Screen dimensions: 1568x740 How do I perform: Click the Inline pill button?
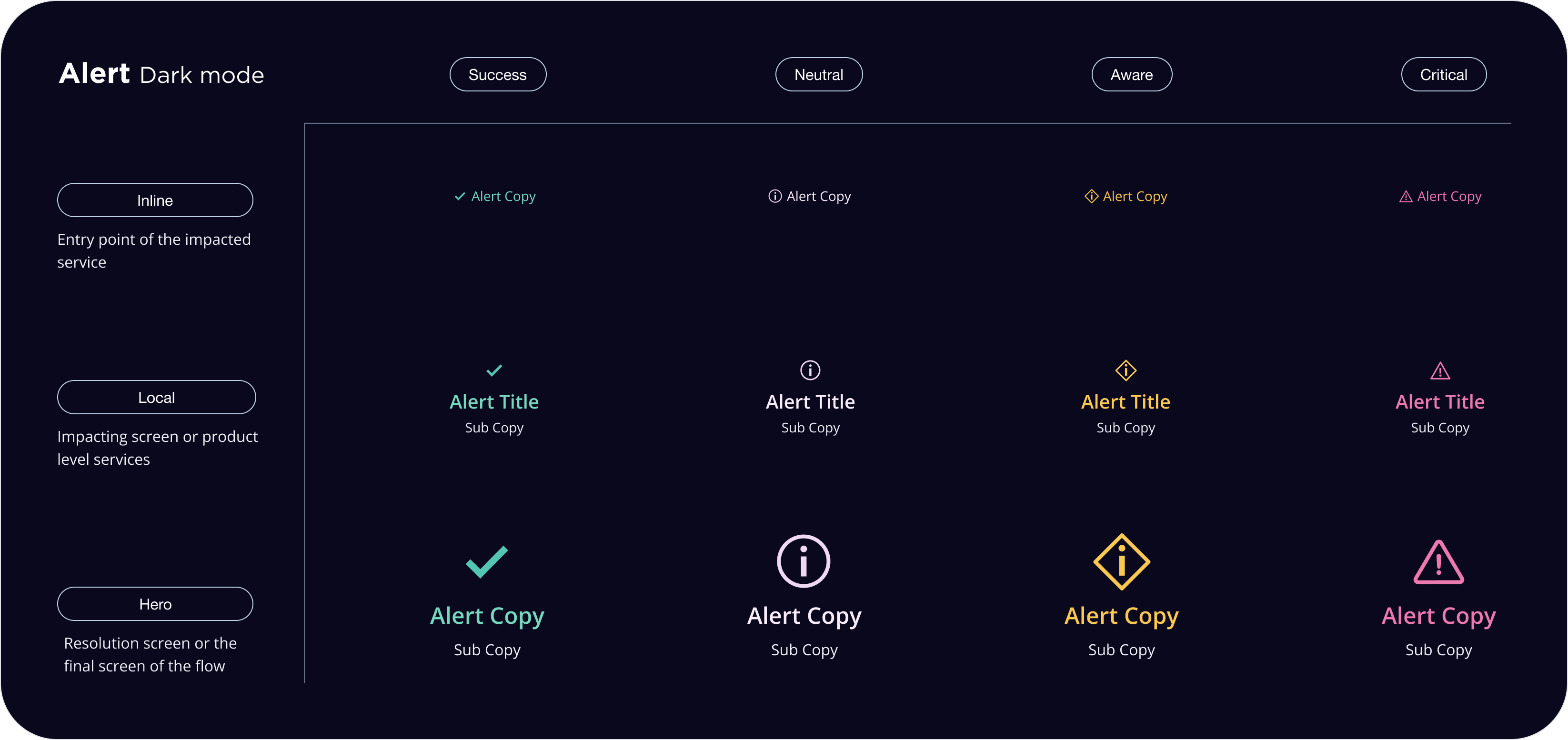155,200
